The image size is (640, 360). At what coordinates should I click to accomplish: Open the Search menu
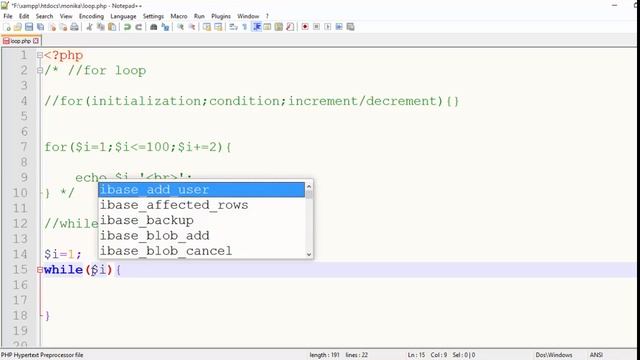(x=44, y=16)
